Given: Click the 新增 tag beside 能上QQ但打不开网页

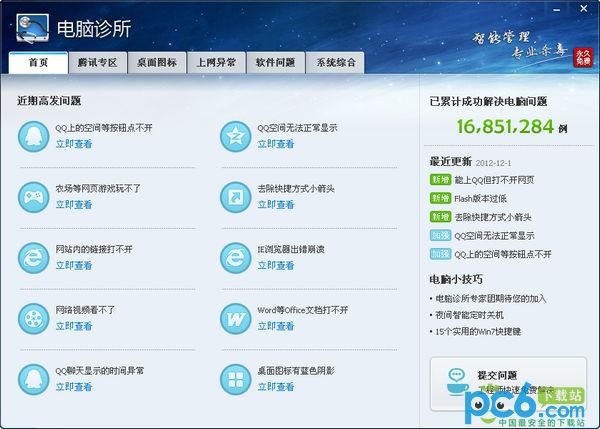Looking at the screenshot, I should (440, 179).
